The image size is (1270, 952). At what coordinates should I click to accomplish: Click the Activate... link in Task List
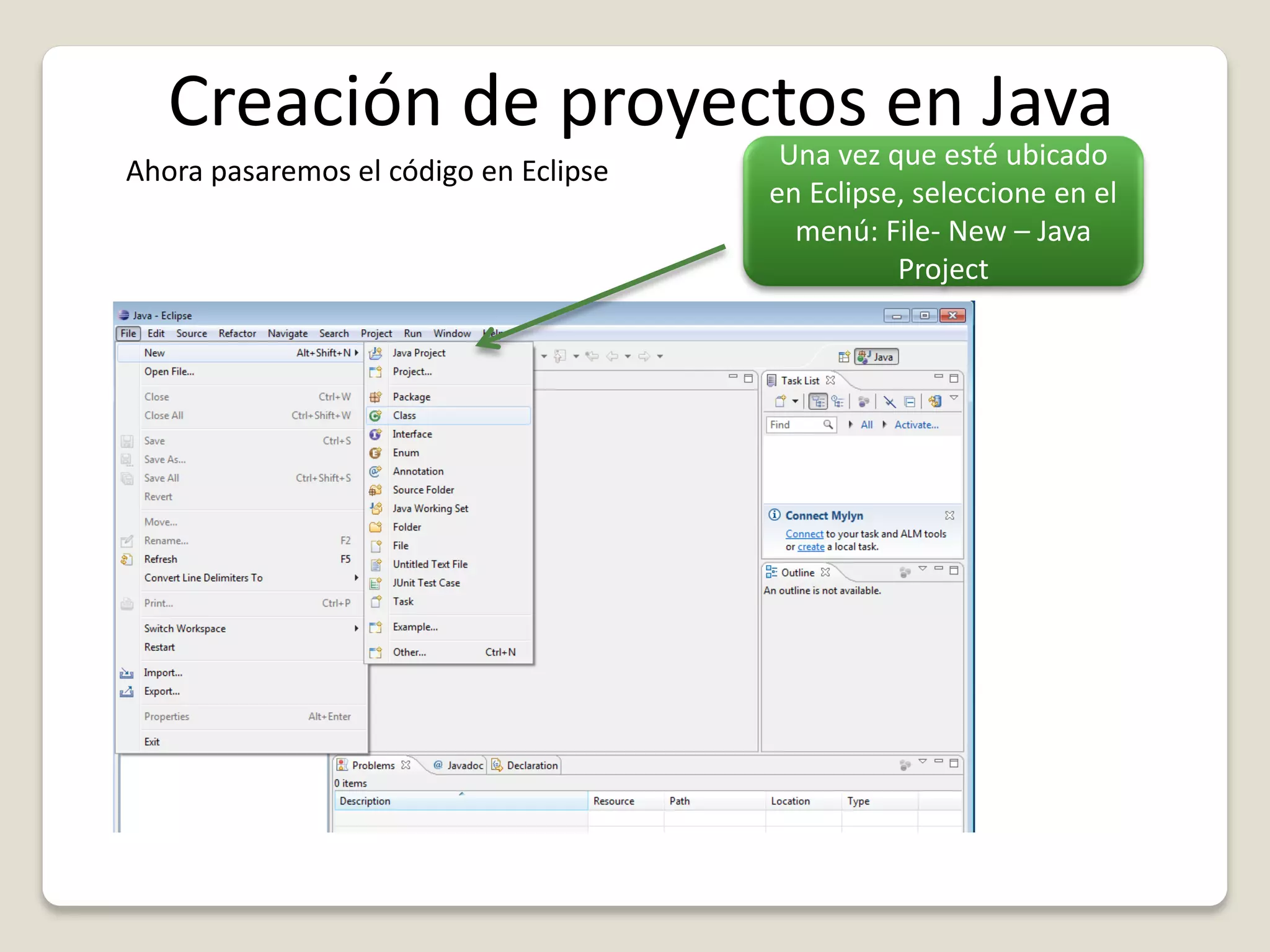(916, 425)
